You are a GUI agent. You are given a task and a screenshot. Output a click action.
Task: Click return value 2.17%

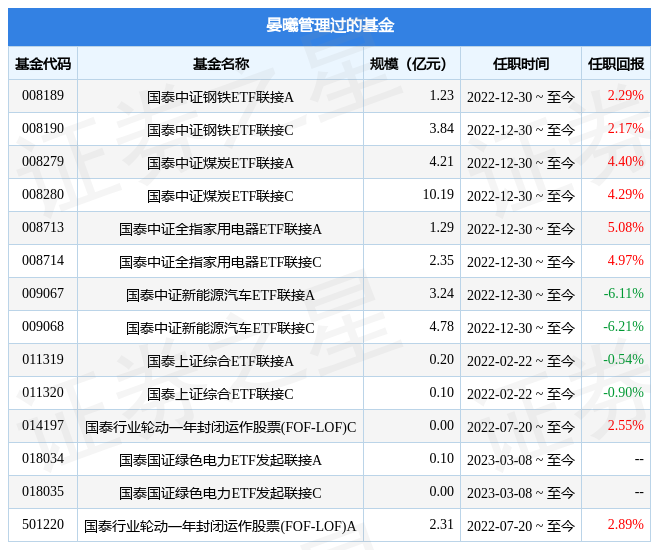[x=625, y=129]
